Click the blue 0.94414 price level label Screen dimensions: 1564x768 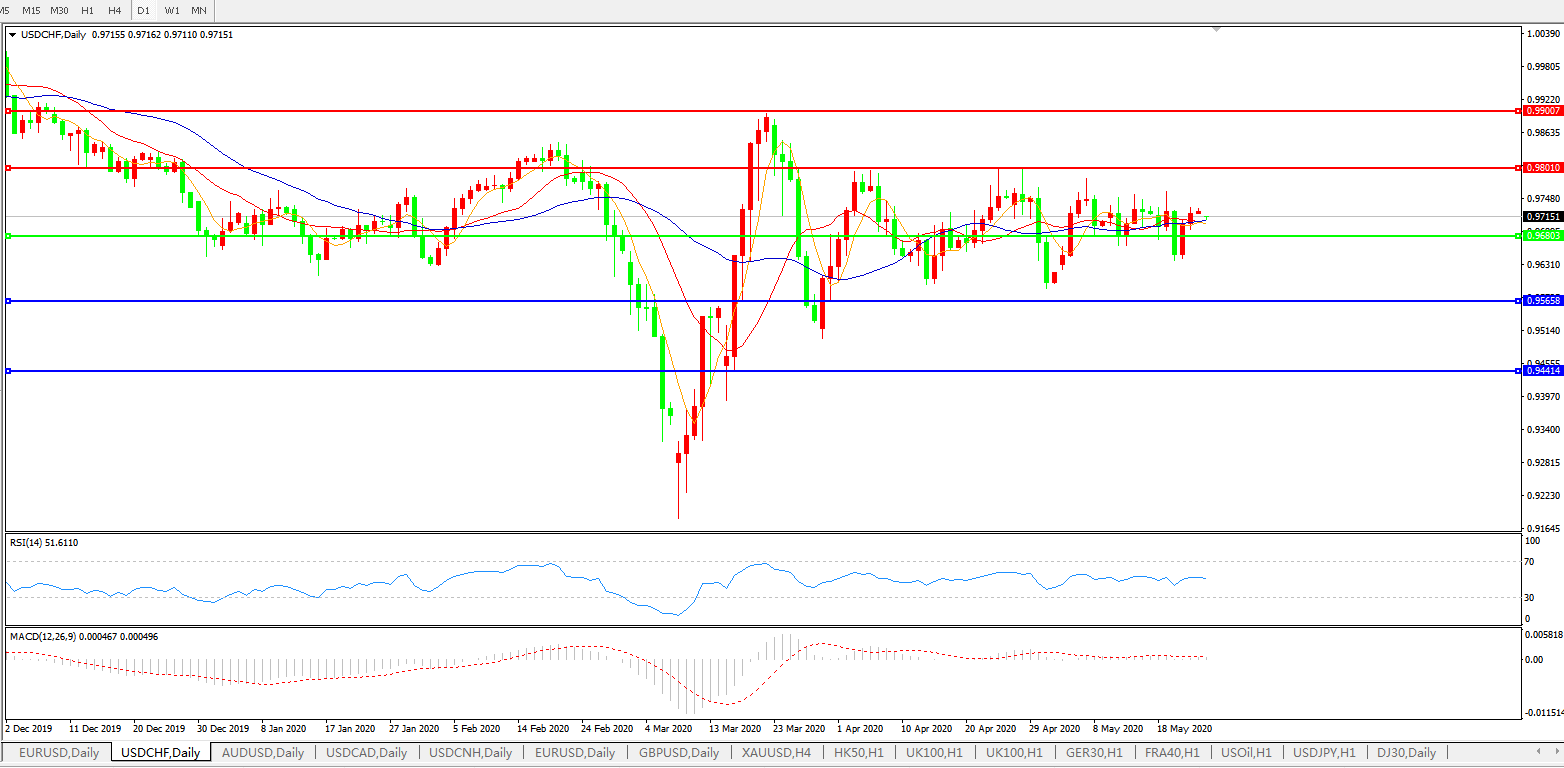click(1540, 371)
